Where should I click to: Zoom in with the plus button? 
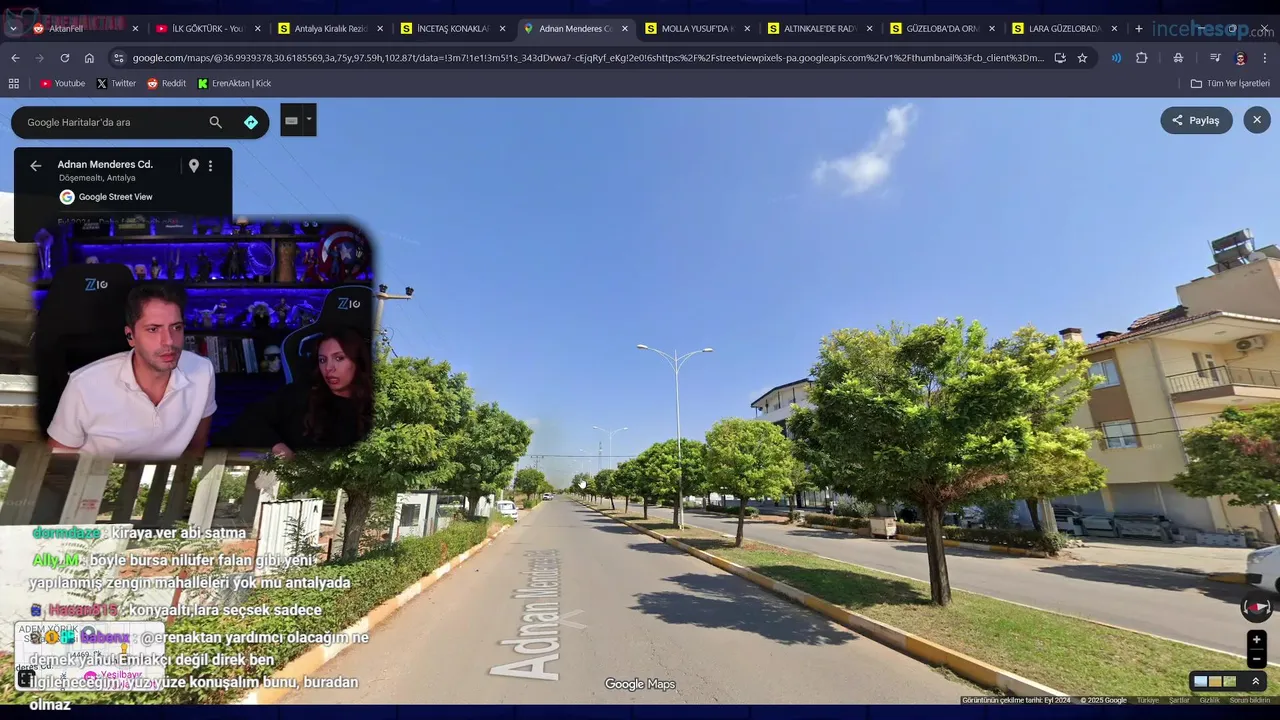pyautogui.click(x=1257, y=639)
